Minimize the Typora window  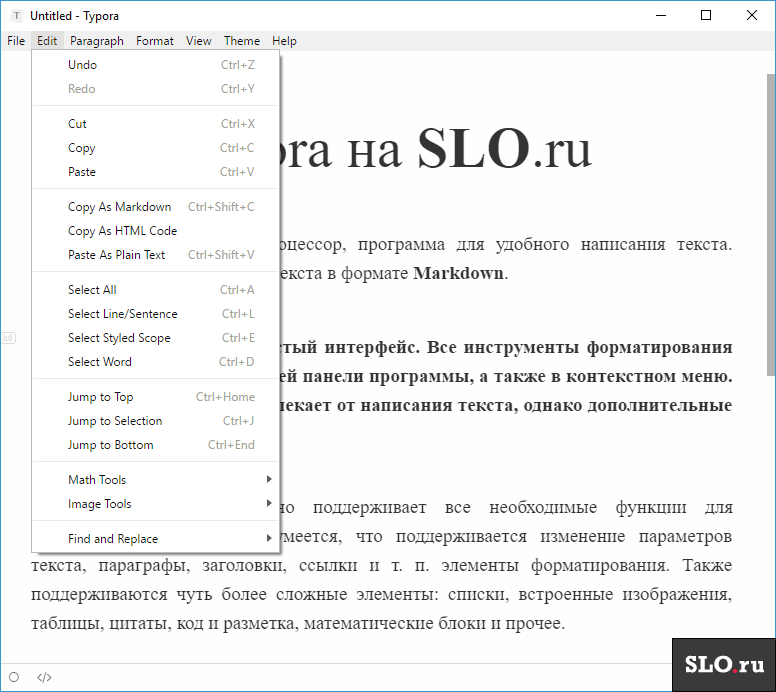coord(661,16)
